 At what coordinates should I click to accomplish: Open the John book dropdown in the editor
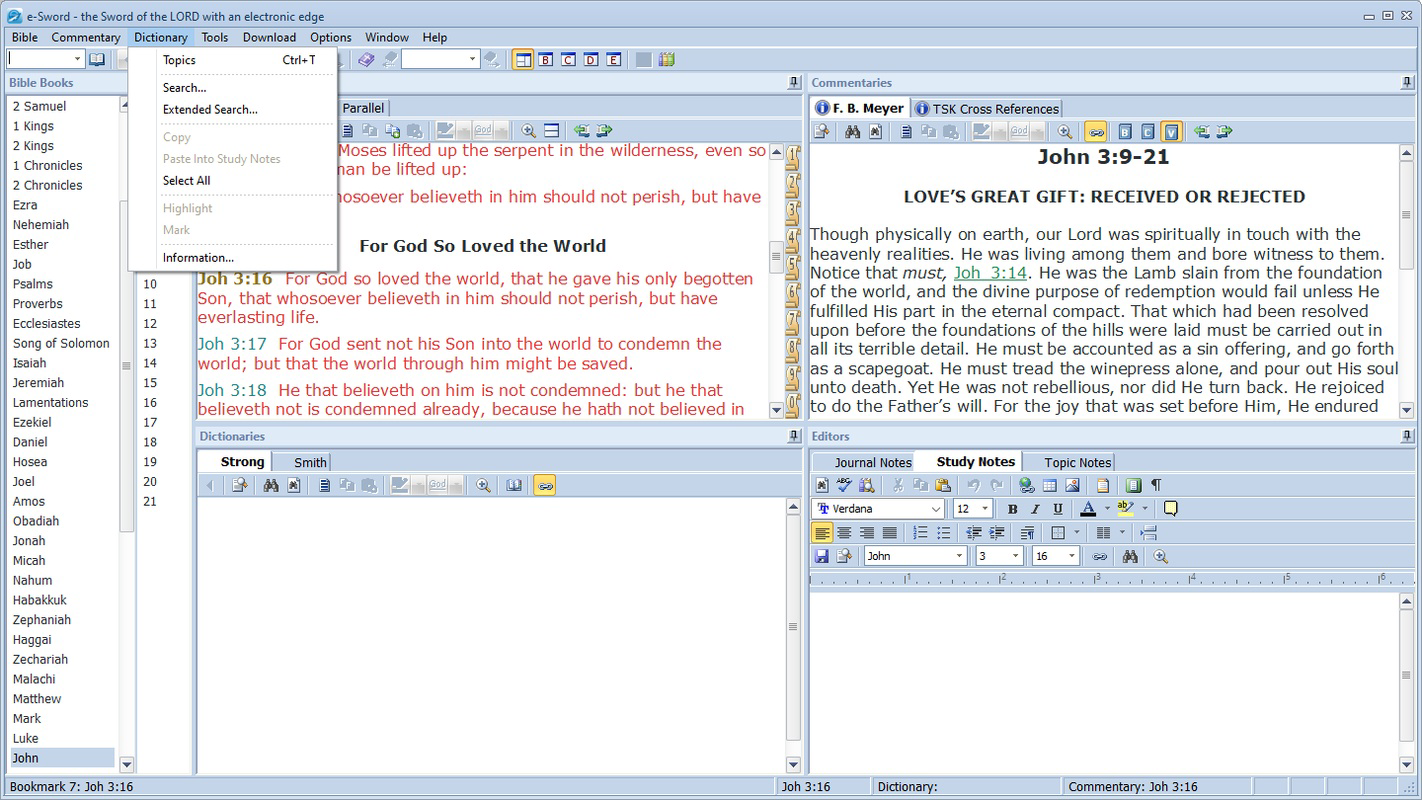959,556
